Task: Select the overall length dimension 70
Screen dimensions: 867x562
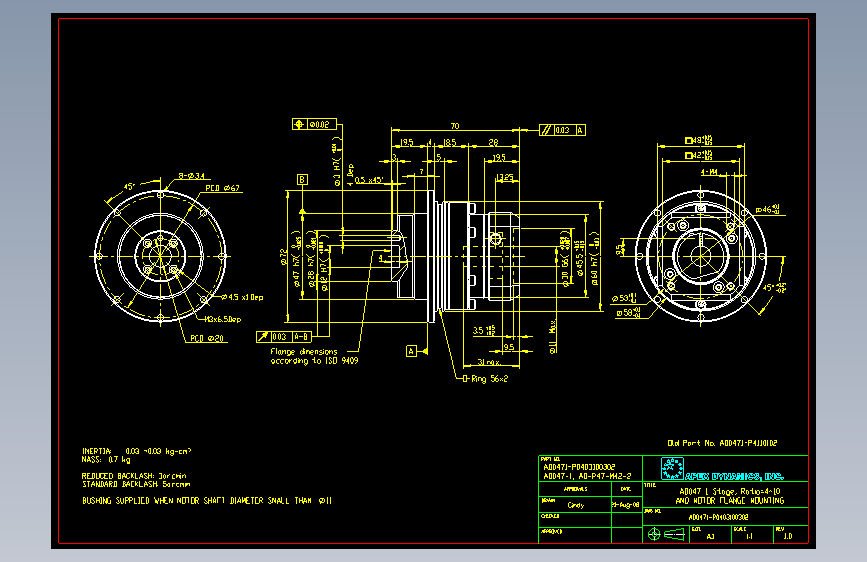Action: [x=455, y=126]
